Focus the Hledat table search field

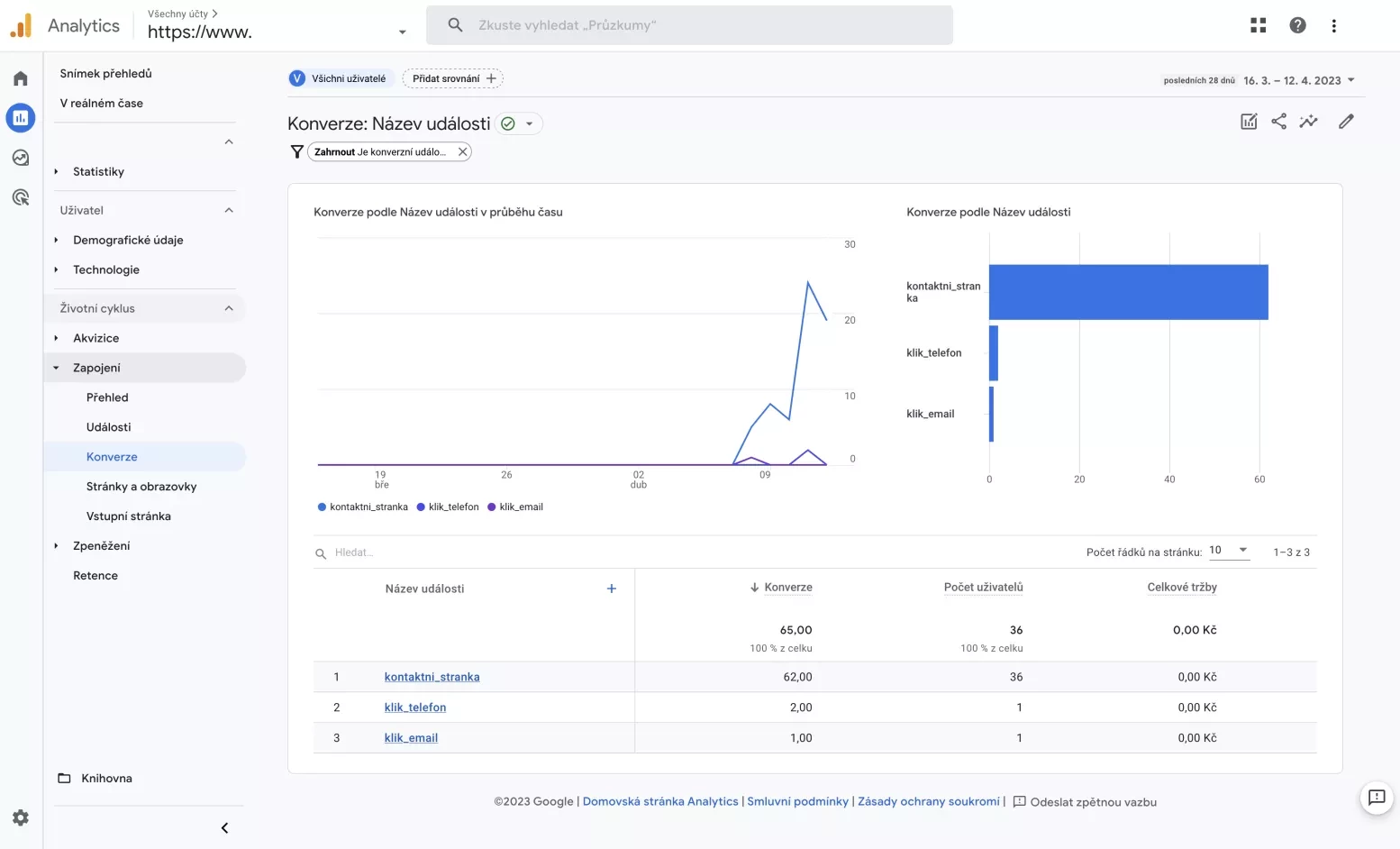[x=354, y=552]
